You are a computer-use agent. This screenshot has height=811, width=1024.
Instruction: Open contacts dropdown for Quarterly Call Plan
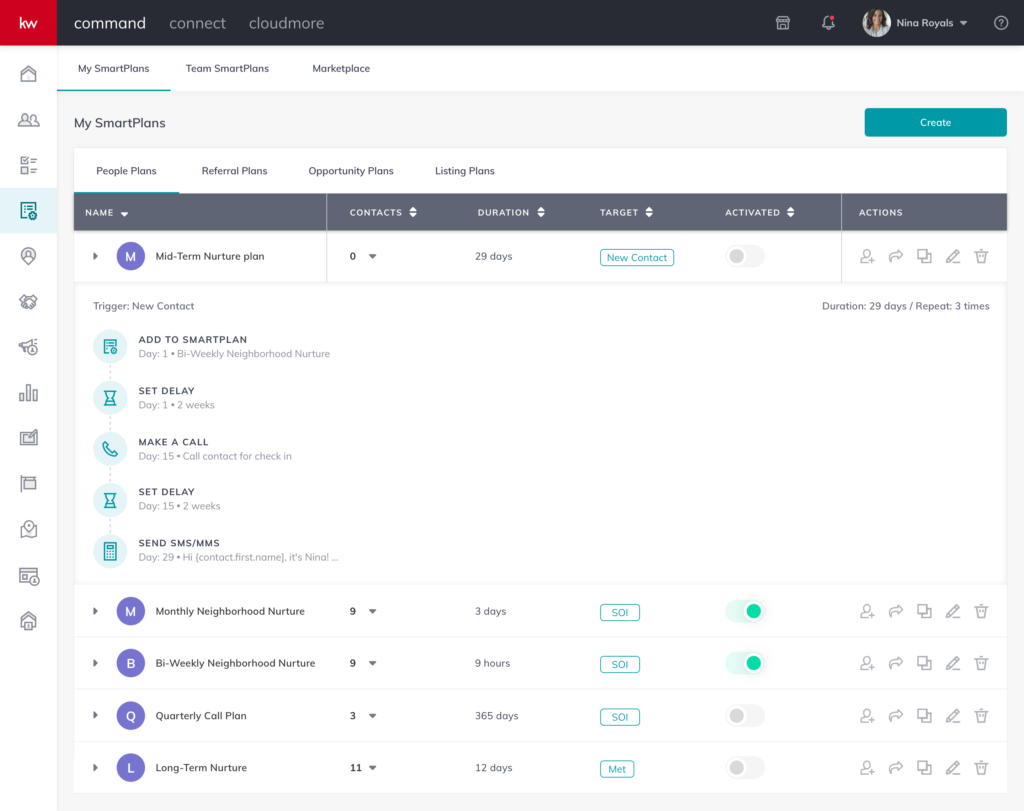point(372,716)
